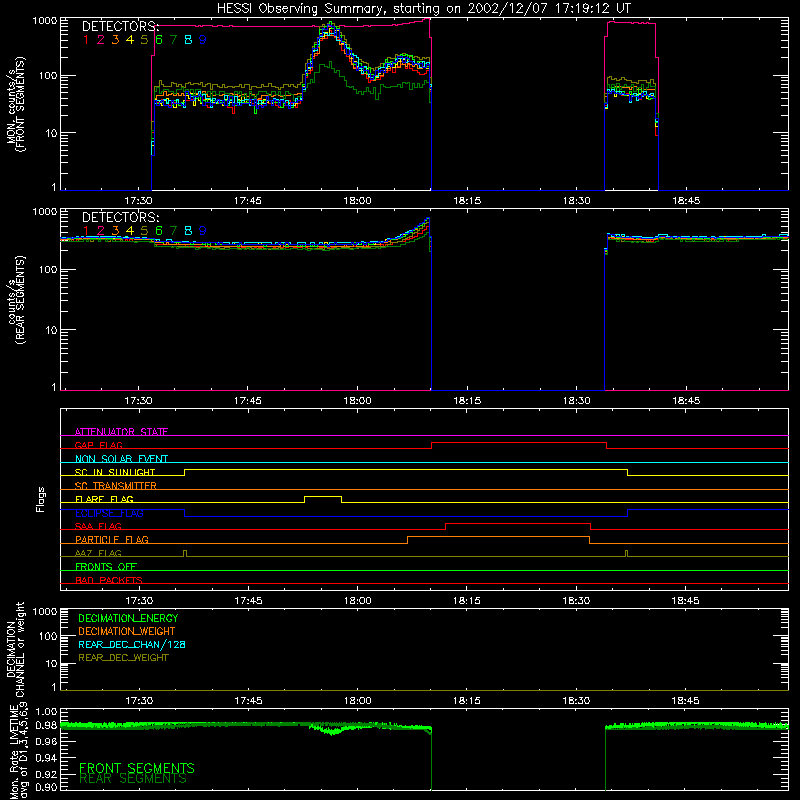This screenshot has width=800, height=800.
Task: Click blue detector 9 in front segments legend
Action: click(x=203, y=40)
